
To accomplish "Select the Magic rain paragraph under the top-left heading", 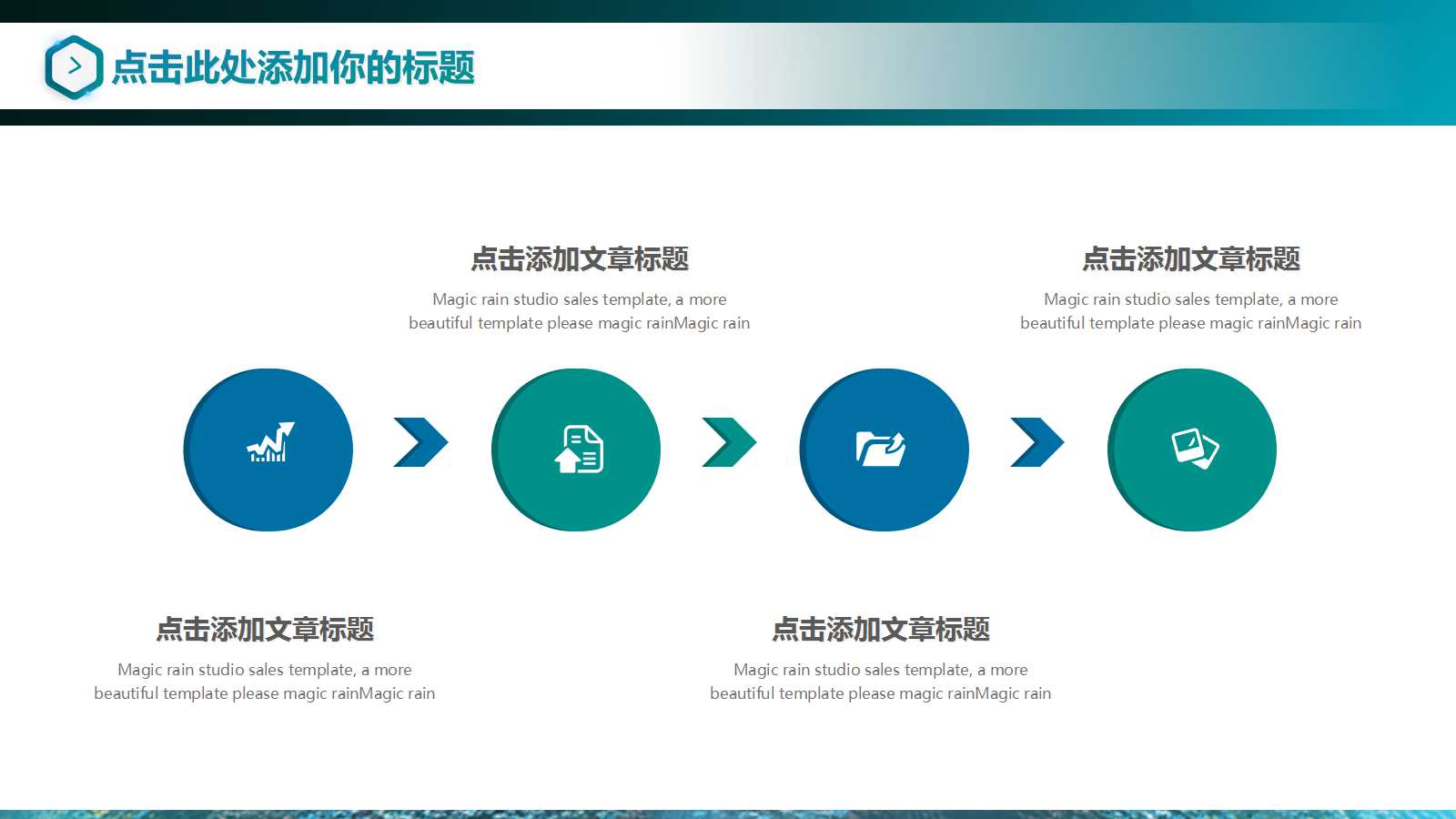I will [580, 310].
